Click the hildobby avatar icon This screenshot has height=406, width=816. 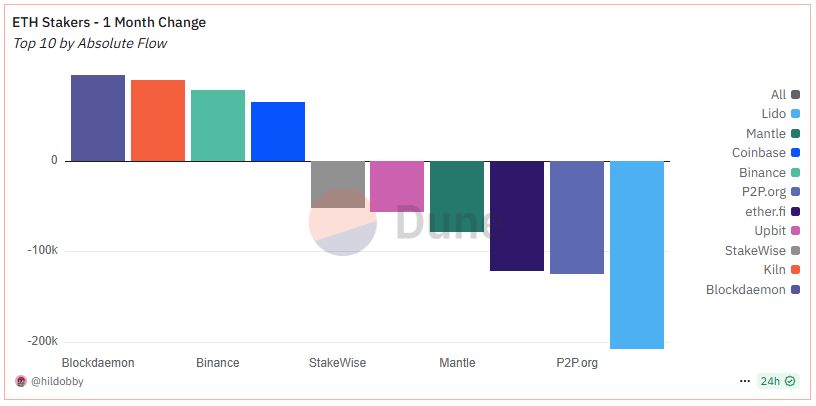[x=21, y=382]
